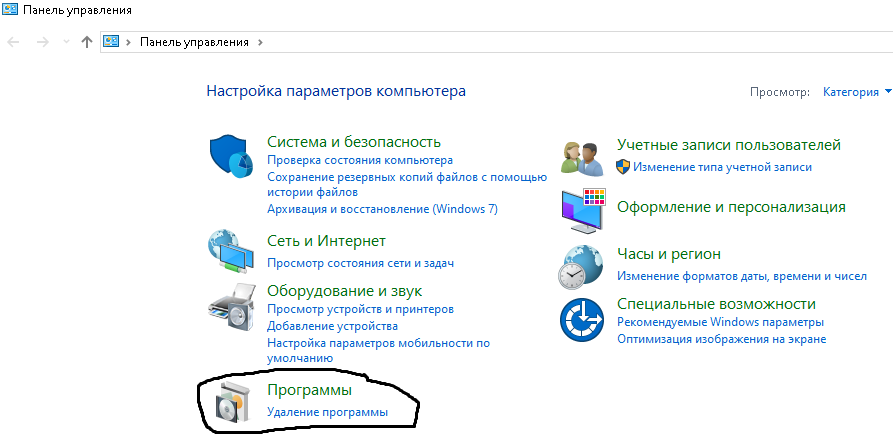
Task: Click Добавление устройства link
Action: [x=333, y=326]
